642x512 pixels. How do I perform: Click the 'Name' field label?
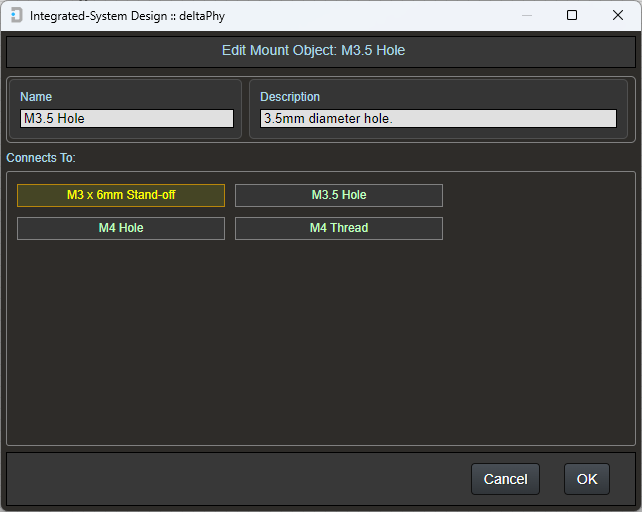[36, 97]
